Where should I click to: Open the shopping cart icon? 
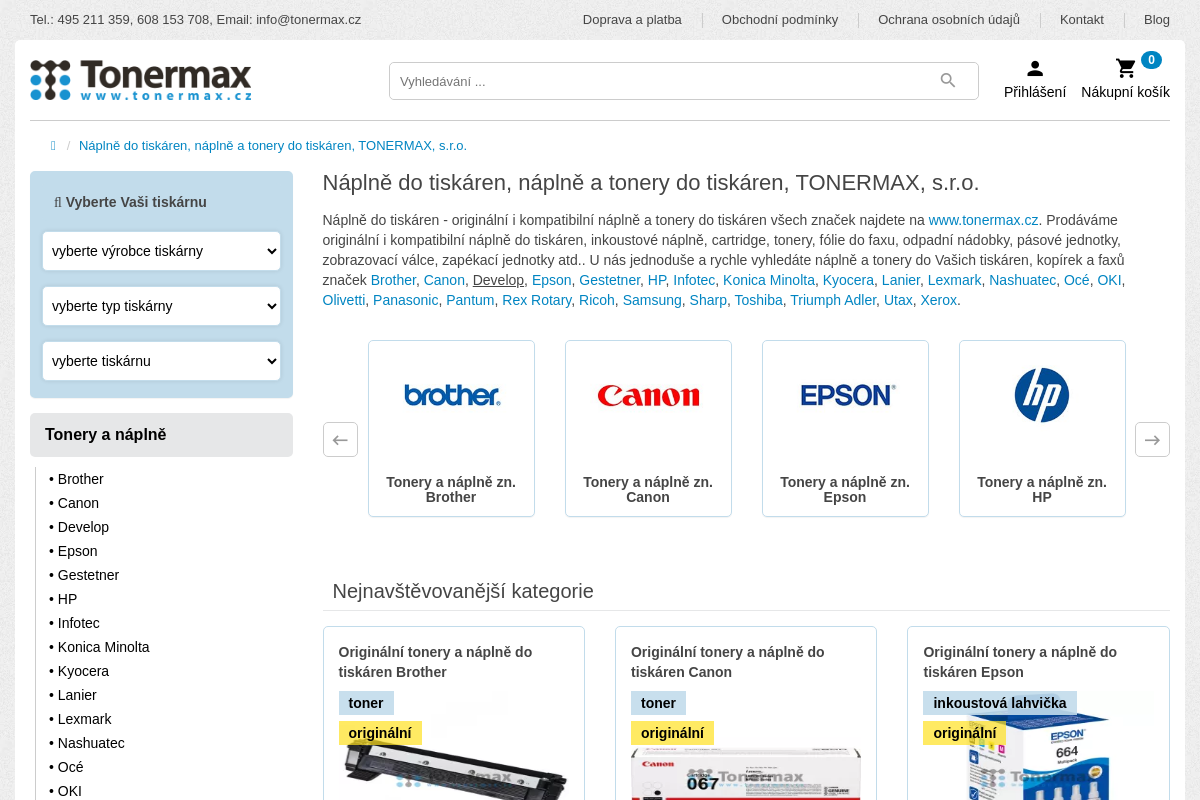pyautogui.click(x=1126, y=68)
